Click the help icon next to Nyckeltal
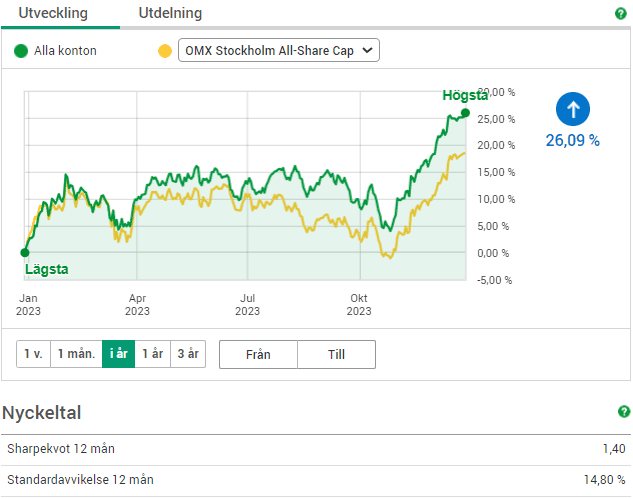The image size is (633, 499). tap(624, 411)
